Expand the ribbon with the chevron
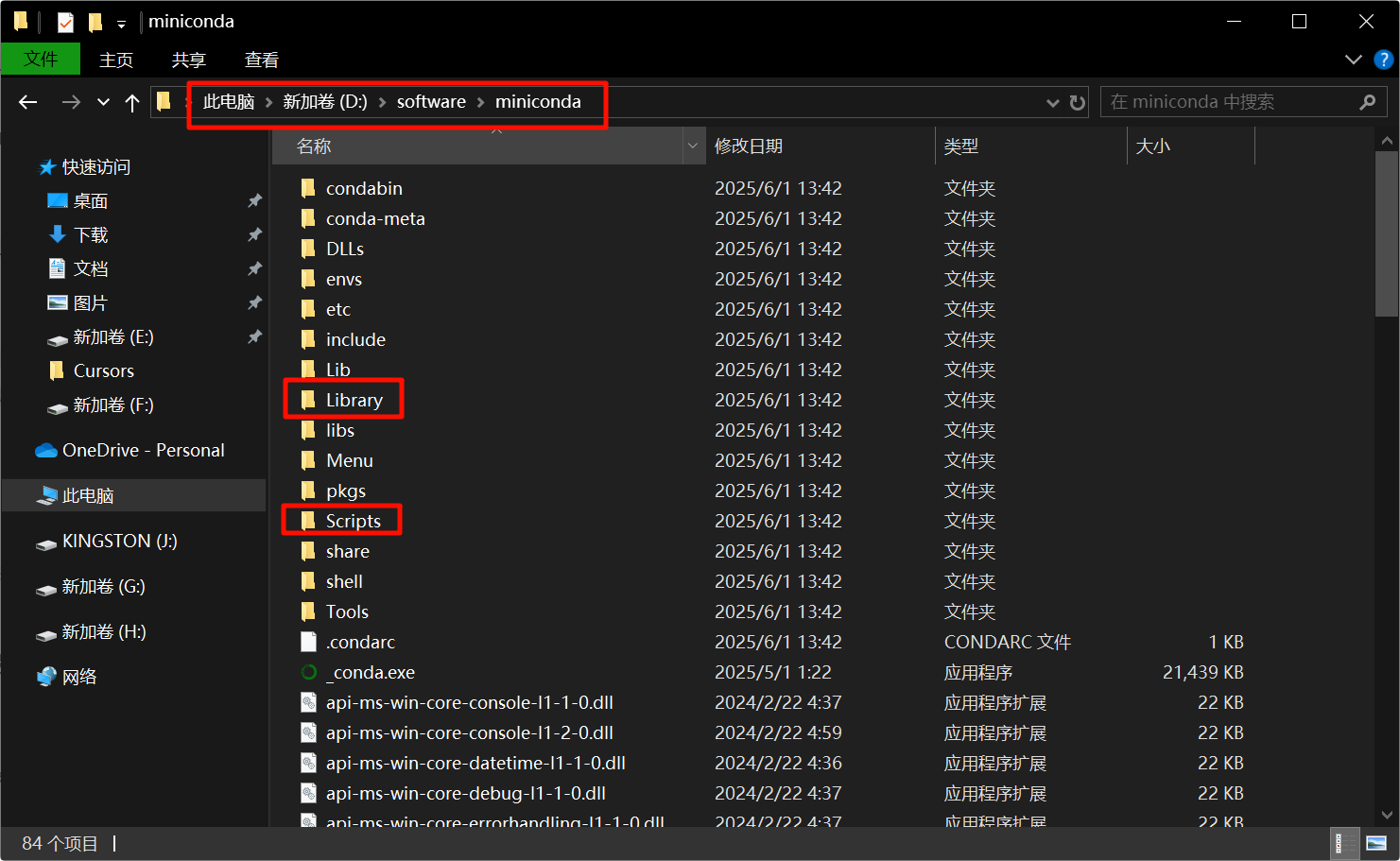This screenshot has width=1400, height=861. click(1354, 60)
